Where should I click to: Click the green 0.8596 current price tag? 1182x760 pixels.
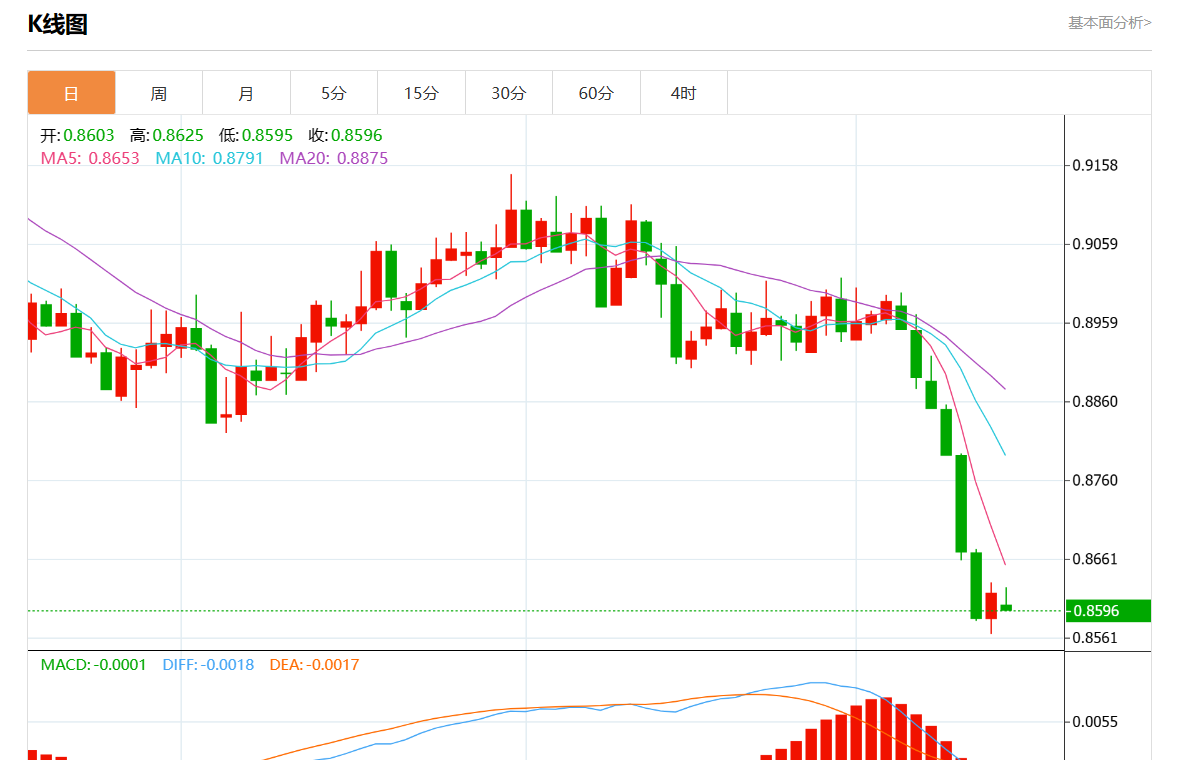tap(1108, 611)
